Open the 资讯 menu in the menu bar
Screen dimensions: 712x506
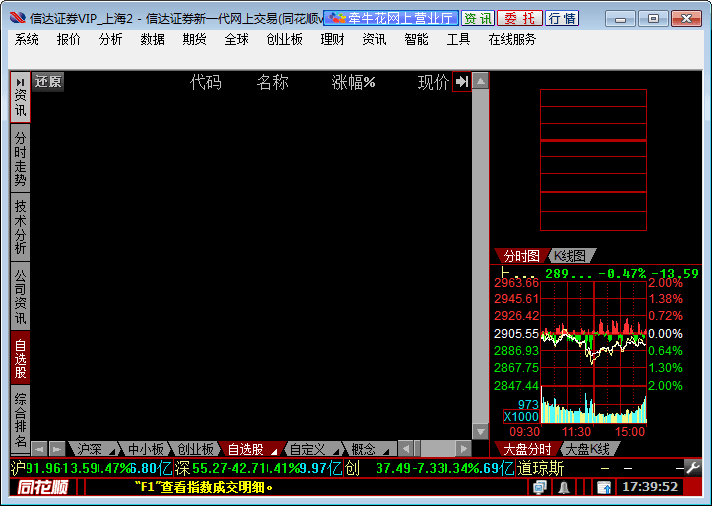374,40
